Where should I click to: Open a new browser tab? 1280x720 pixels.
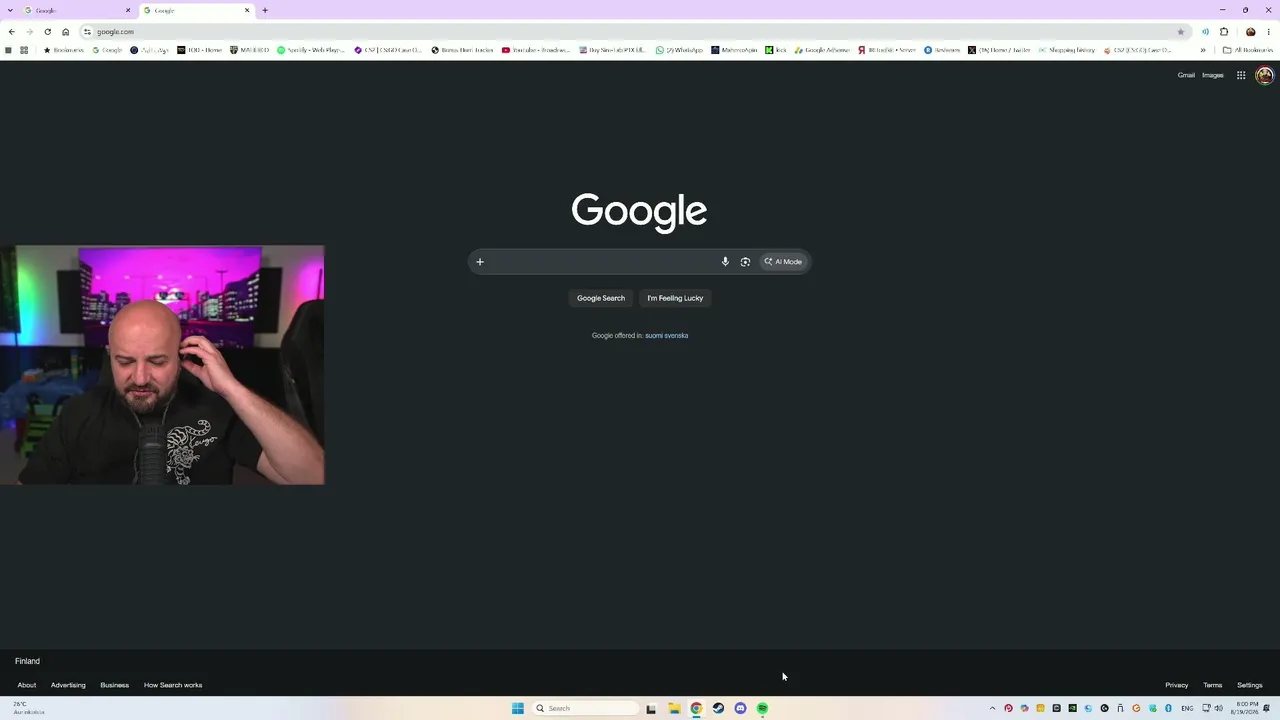tap(265, 10)
